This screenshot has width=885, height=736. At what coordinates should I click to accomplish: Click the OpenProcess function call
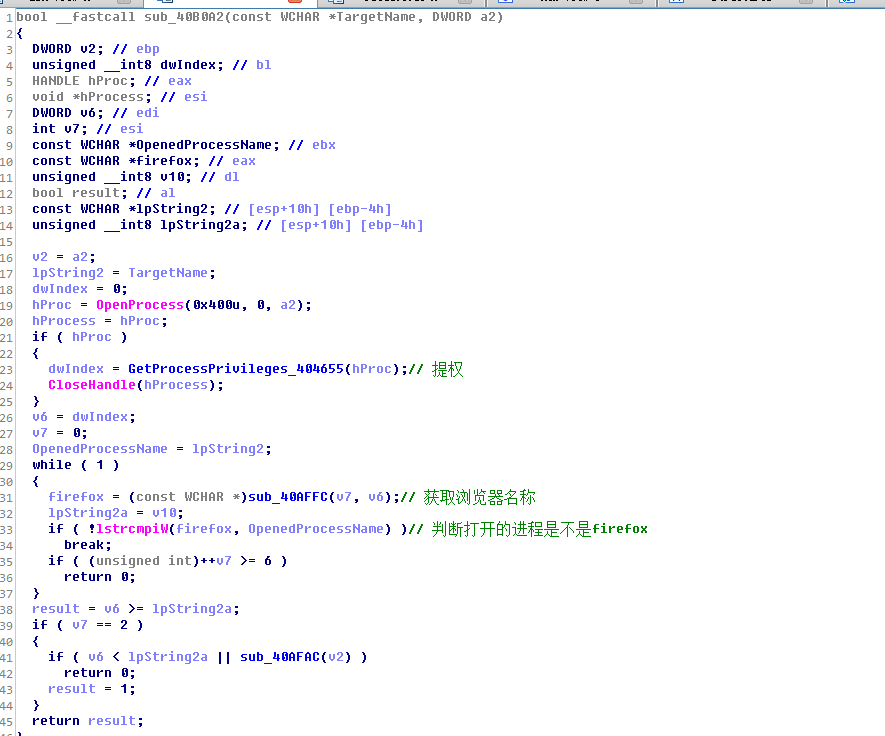click(140, 305)
